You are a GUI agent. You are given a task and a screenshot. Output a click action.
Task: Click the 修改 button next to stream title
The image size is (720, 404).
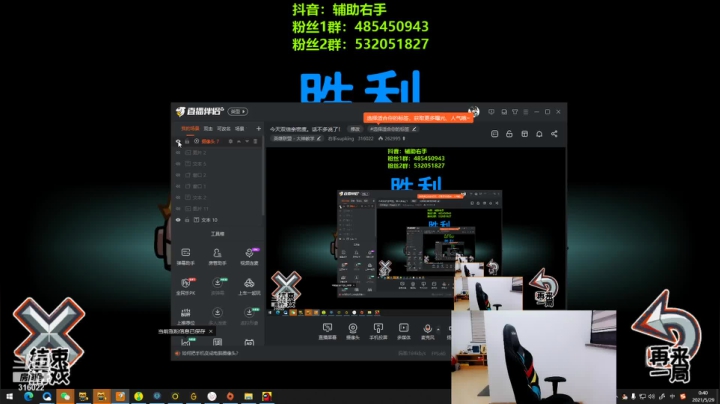(354, 129)
